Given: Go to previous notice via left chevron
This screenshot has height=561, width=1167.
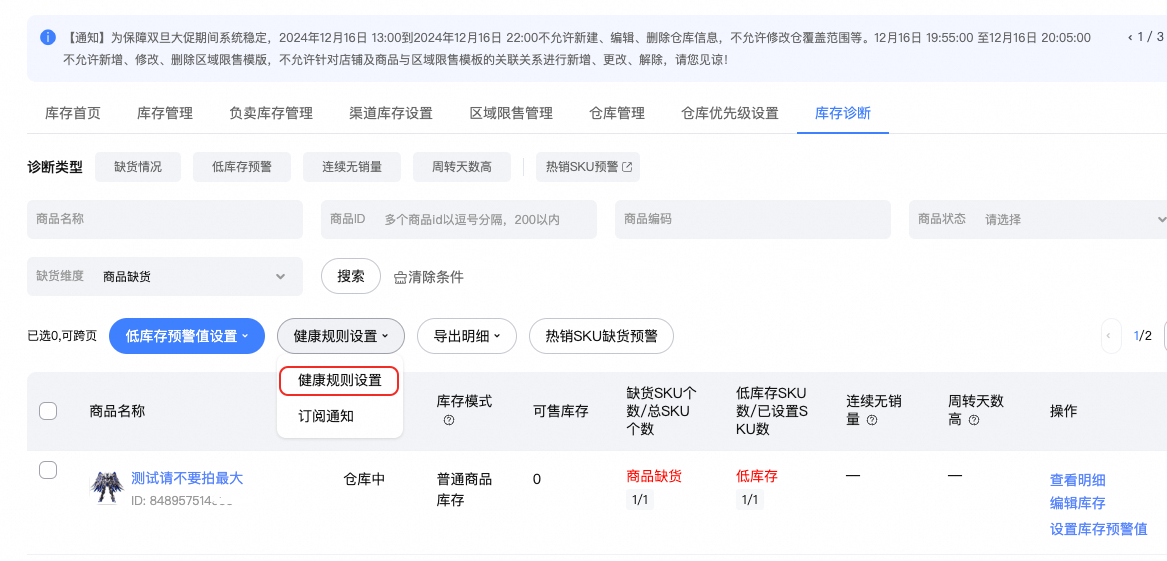Looking at the screenshot, I should pyautogui.click(x=1131, y=36).
